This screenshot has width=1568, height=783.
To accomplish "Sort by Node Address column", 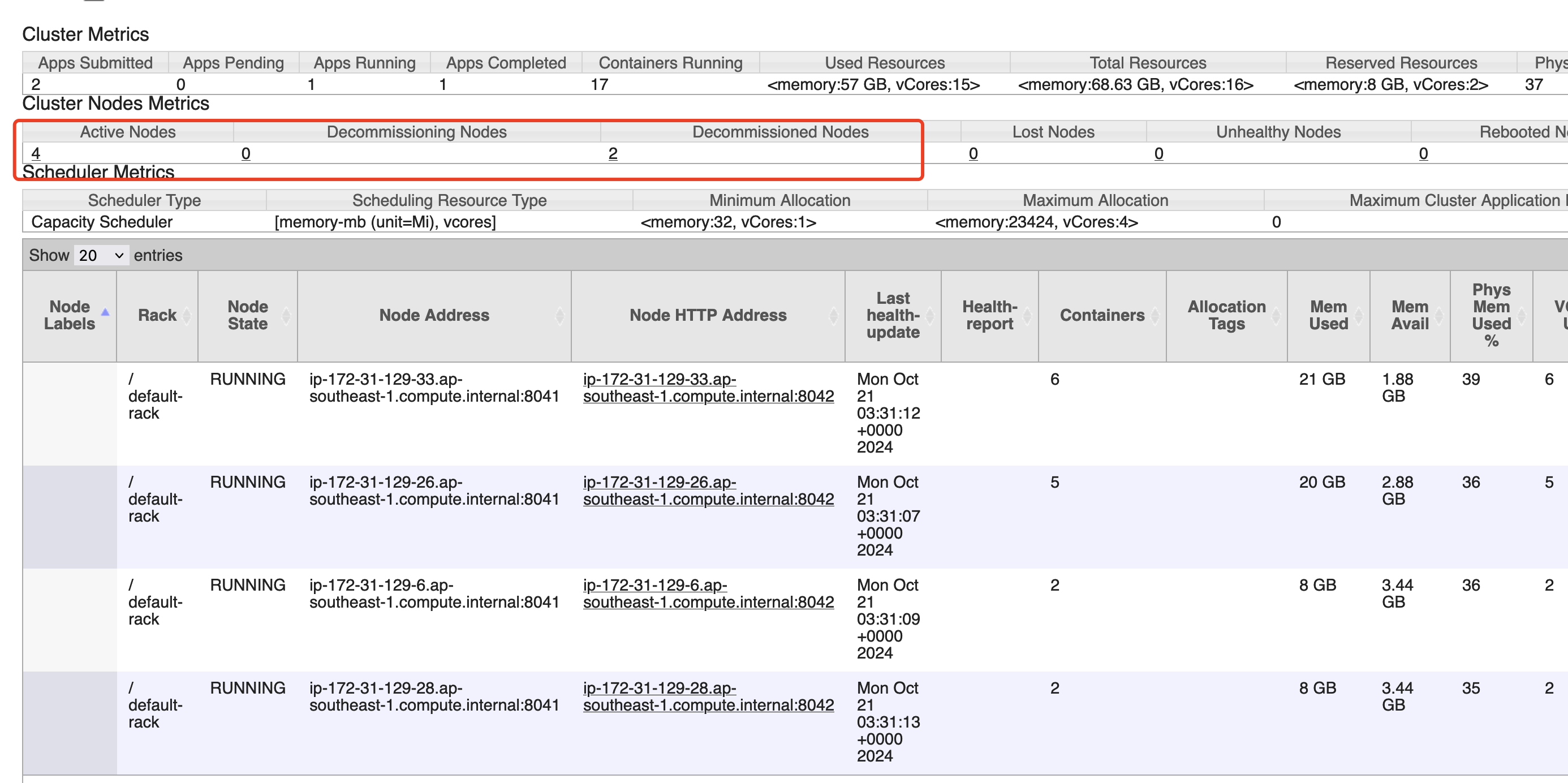I will (559, 315).
